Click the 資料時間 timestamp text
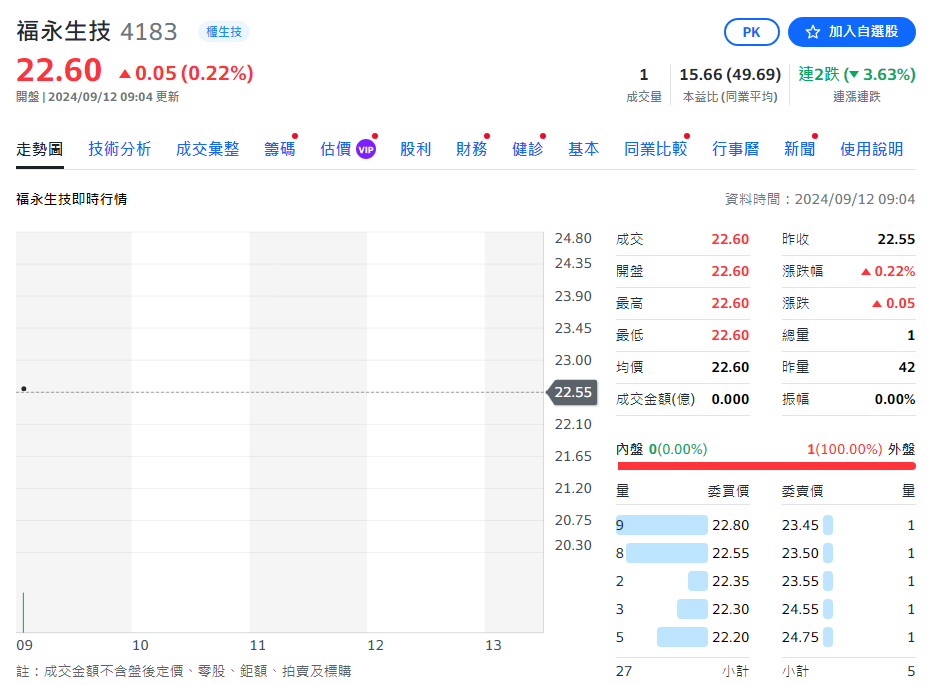This screenshot has height=685, width=939. [820, 199]
